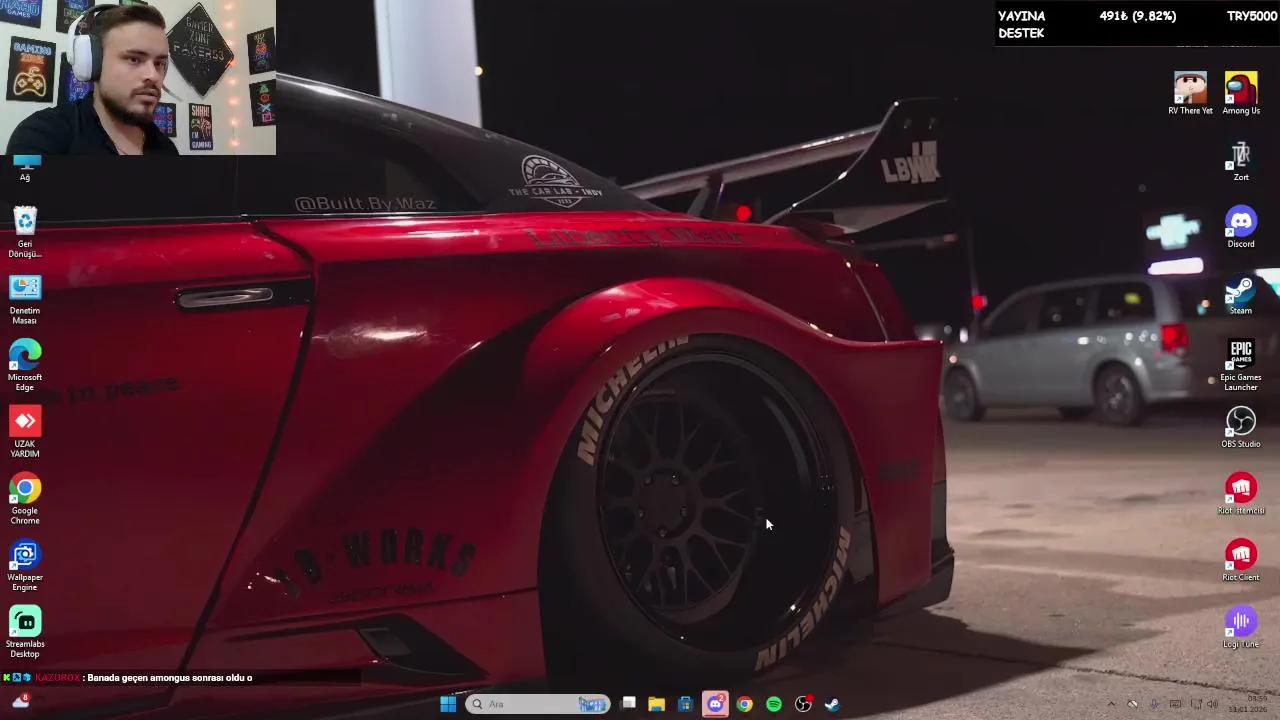Open Chrome from the taskbar
1280x720 pixels.
pyautogui.click(x=744, y=704)
